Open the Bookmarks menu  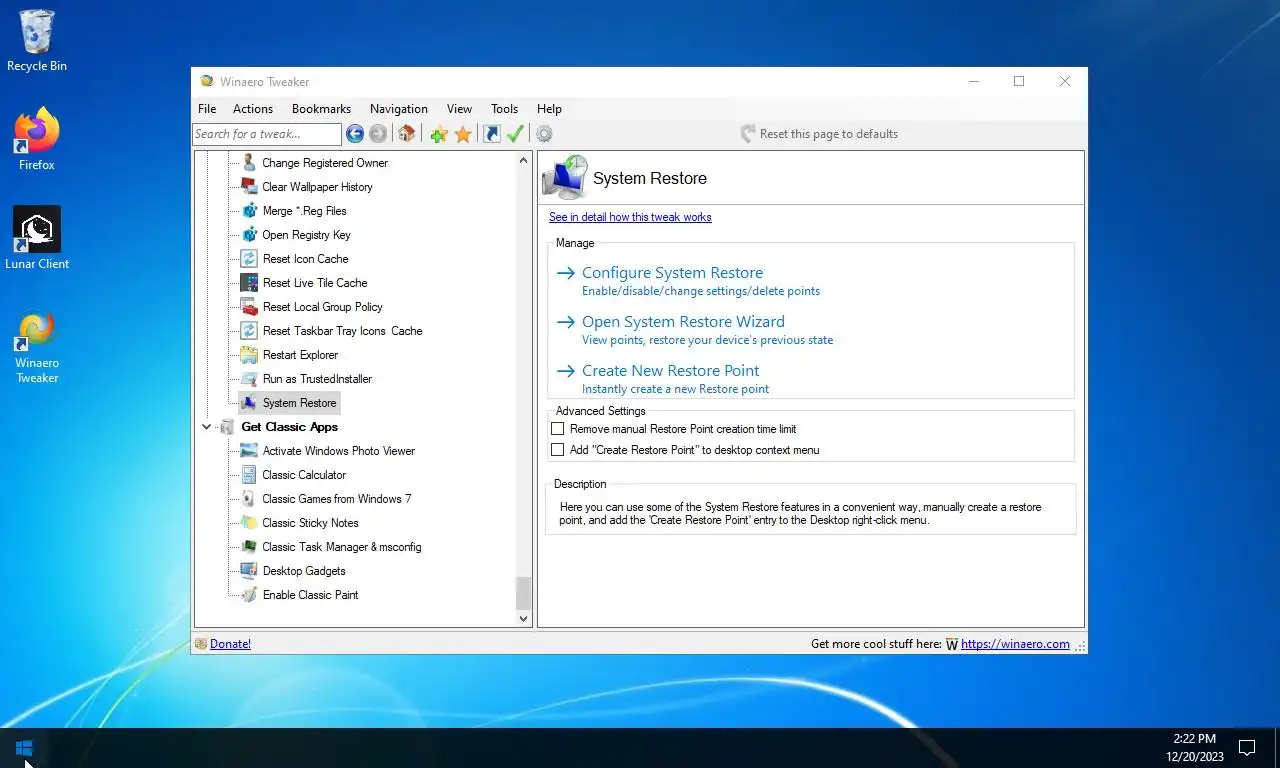[321, 109]
